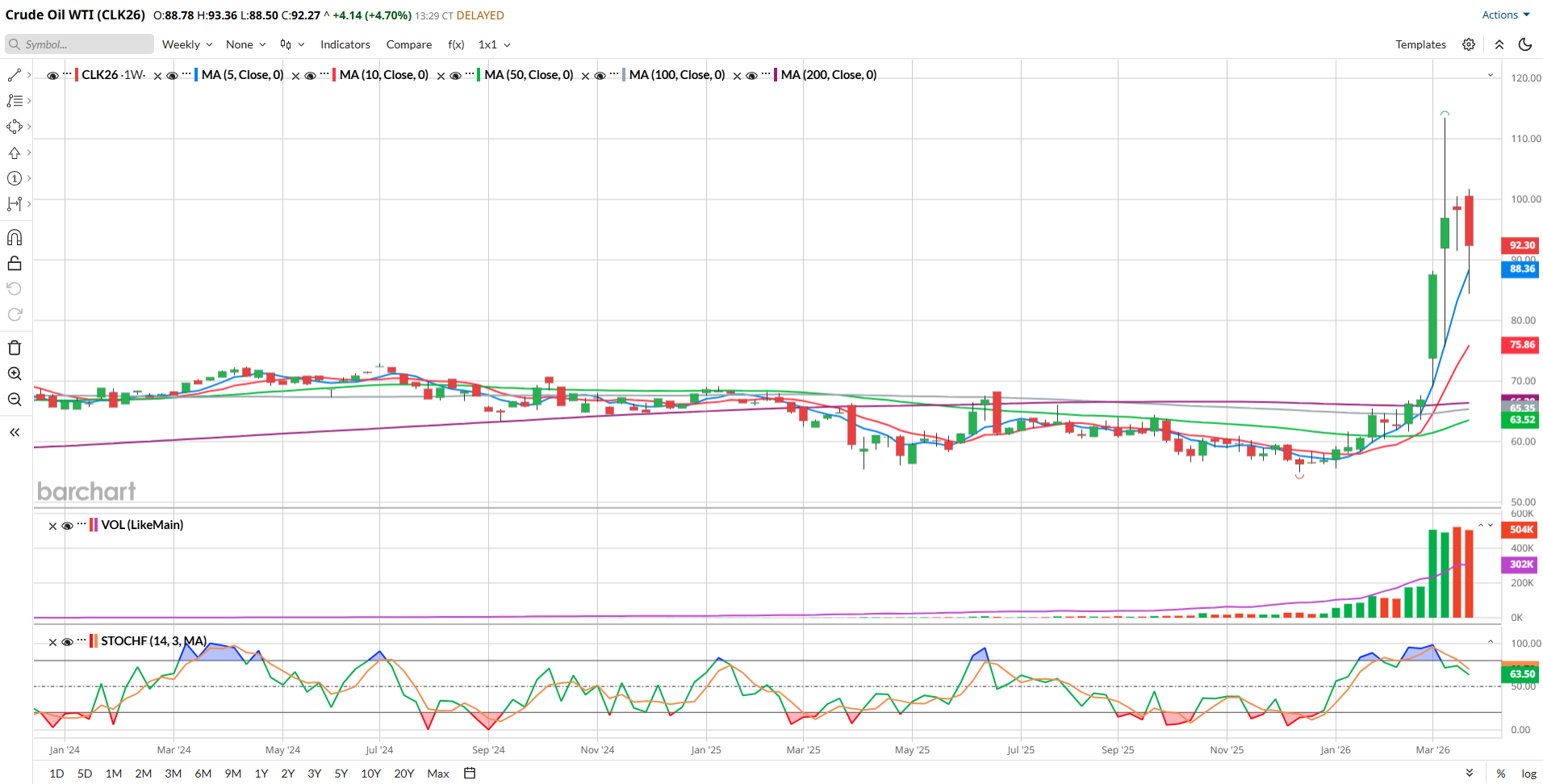Open the 1x1 grid layout dropdown

pos(494,44)
